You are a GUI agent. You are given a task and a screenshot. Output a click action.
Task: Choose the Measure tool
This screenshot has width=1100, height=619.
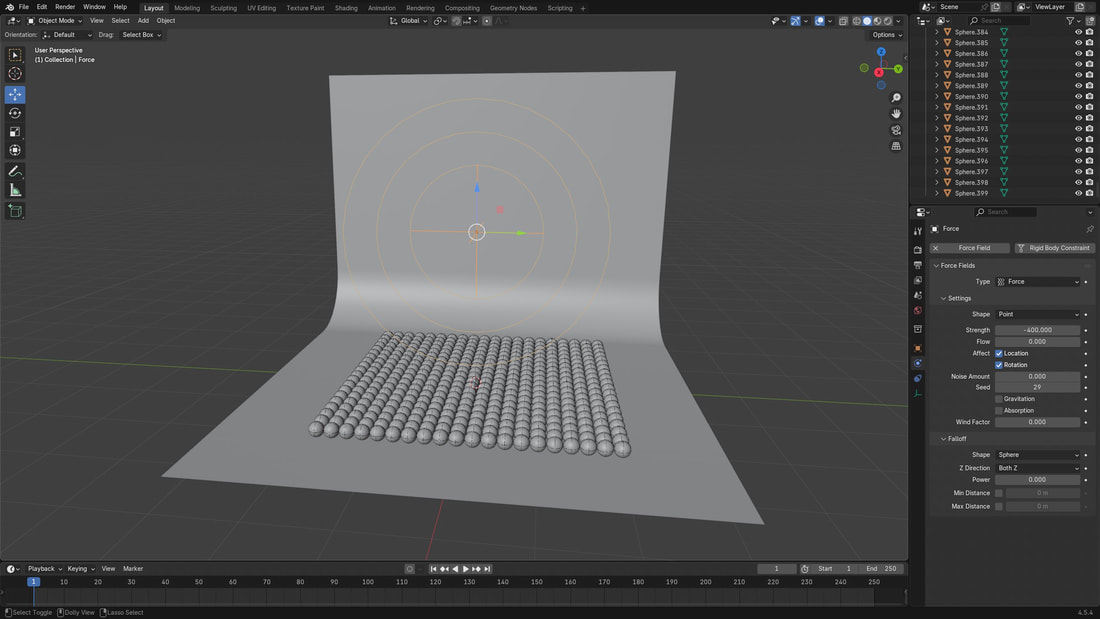coord(15,190)
